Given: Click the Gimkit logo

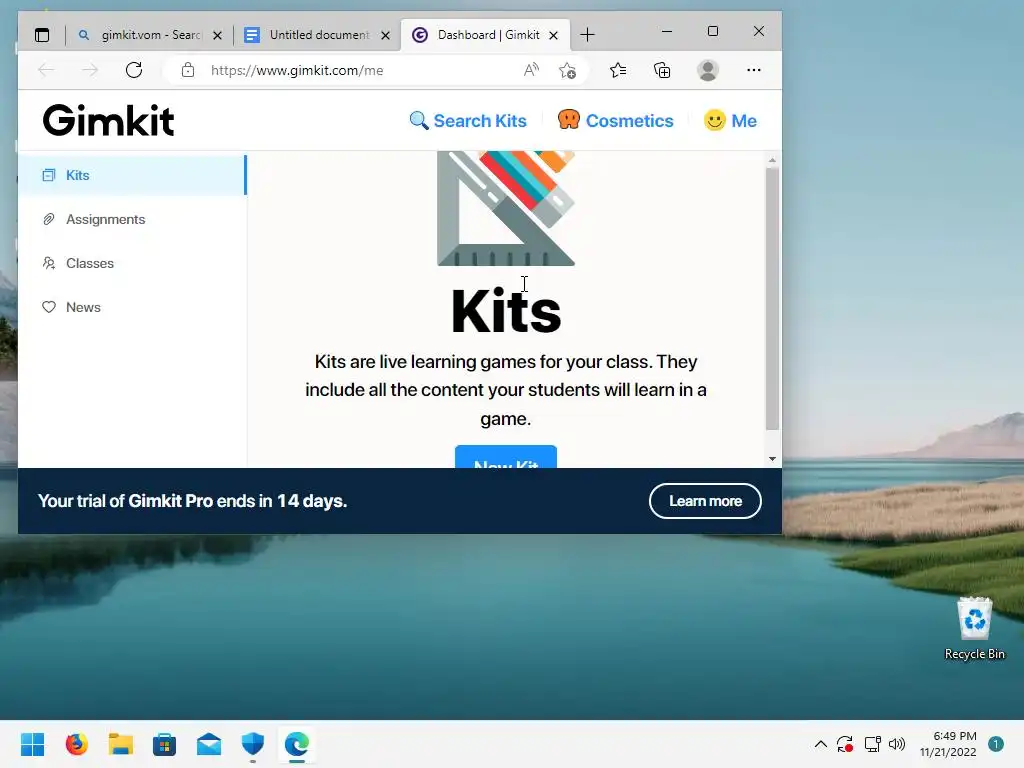Looking at the screenshot, I should pos(108,121).
